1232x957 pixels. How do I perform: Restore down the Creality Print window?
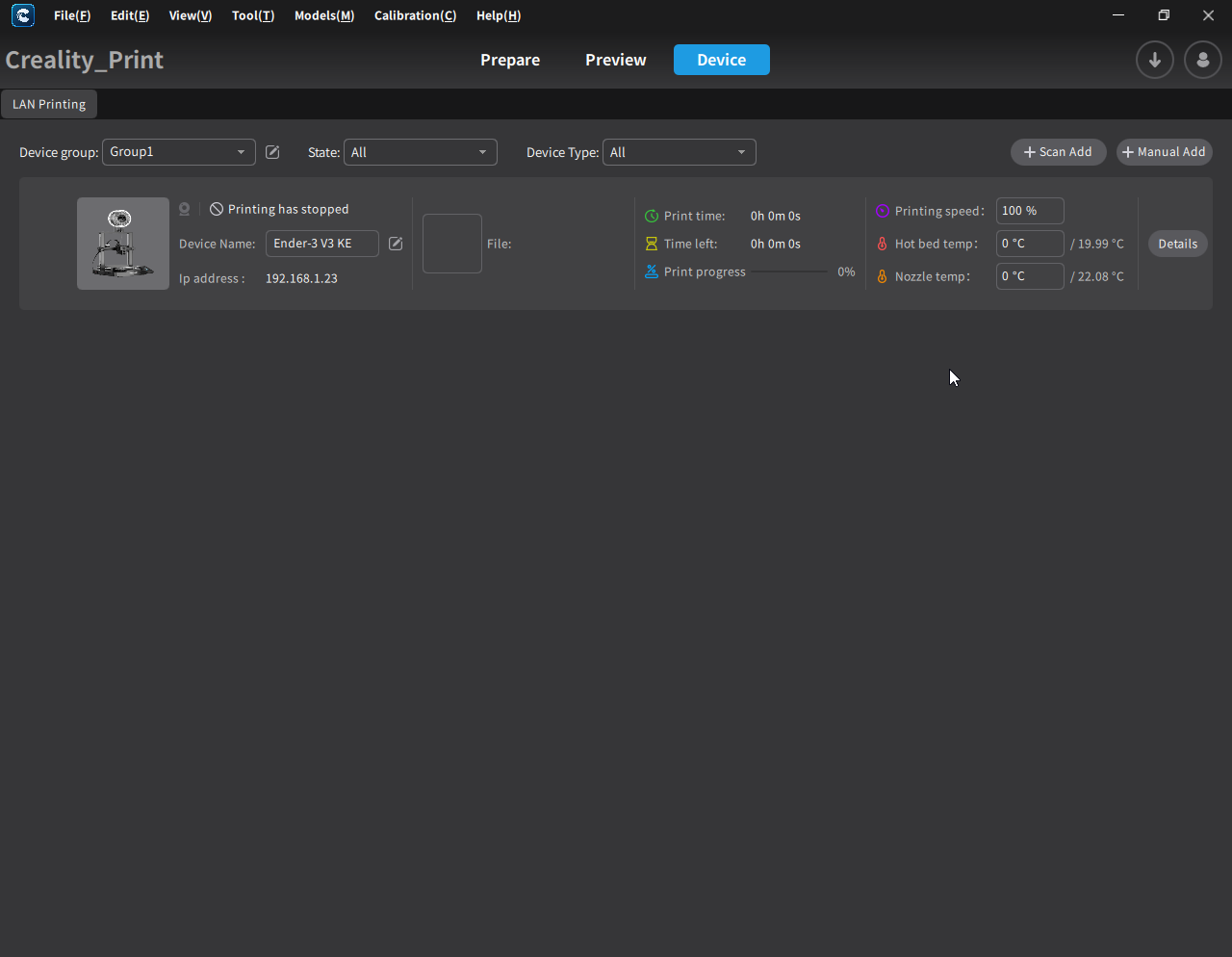1164,15
